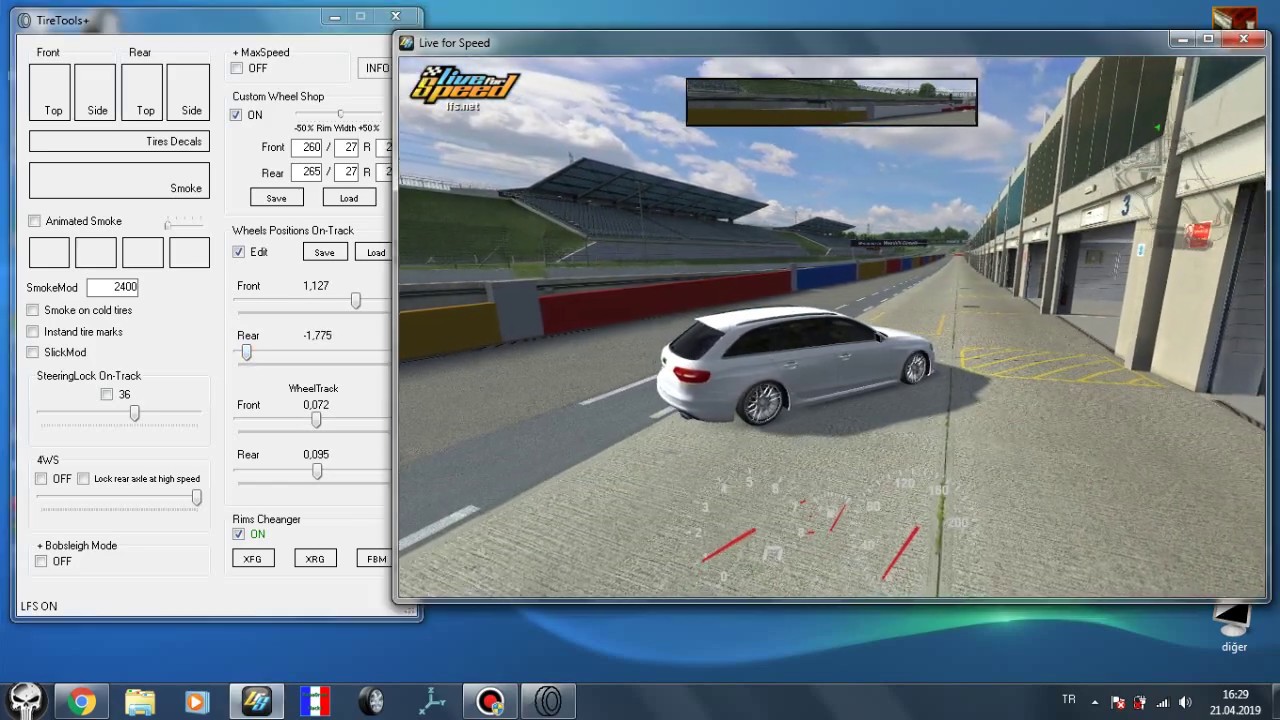Save the Custom Wheel Shop settings
The width and height of the screenshot is (1280, 720).
276,198
